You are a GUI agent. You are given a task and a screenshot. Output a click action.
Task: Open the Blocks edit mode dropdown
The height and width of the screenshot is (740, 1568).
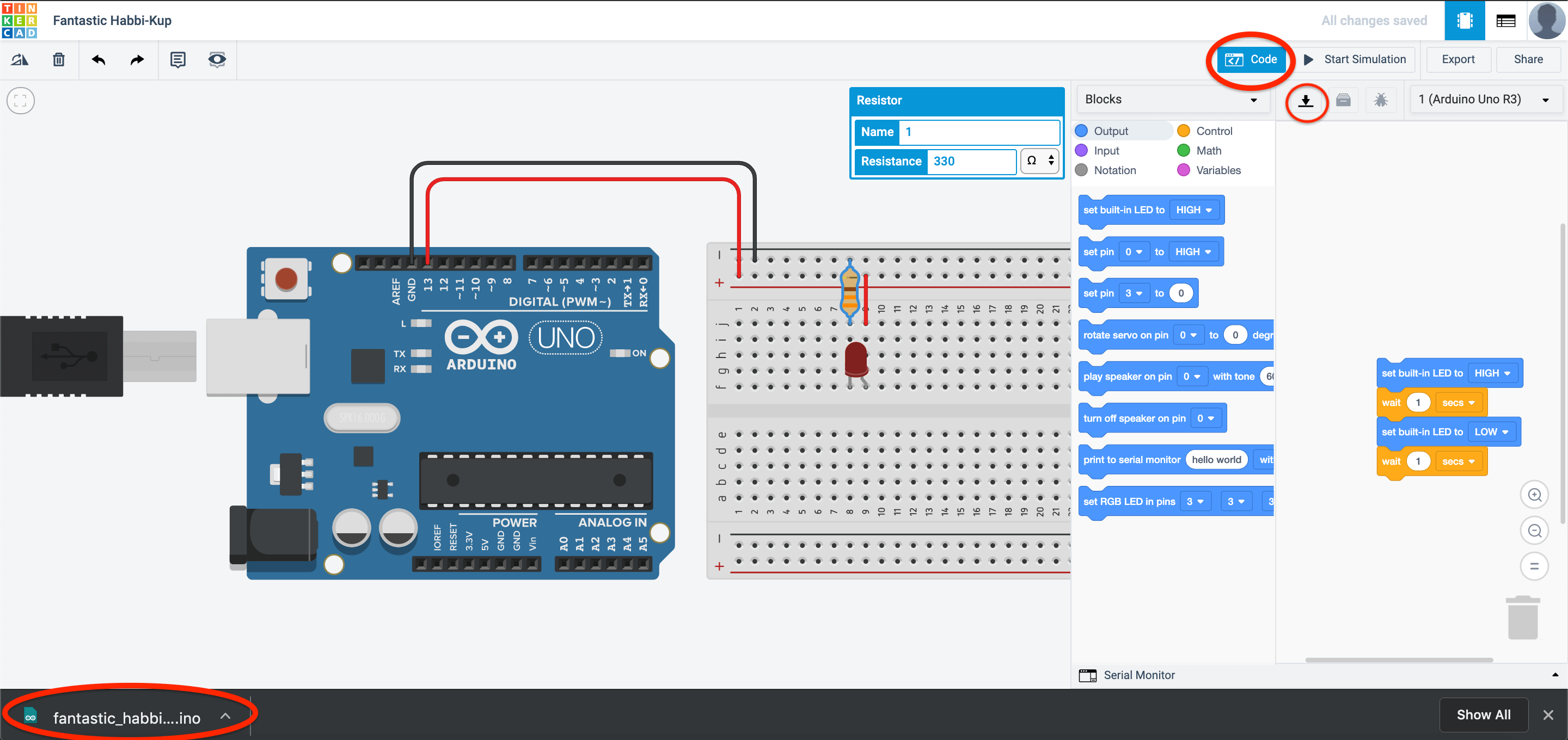[1172, 99]
